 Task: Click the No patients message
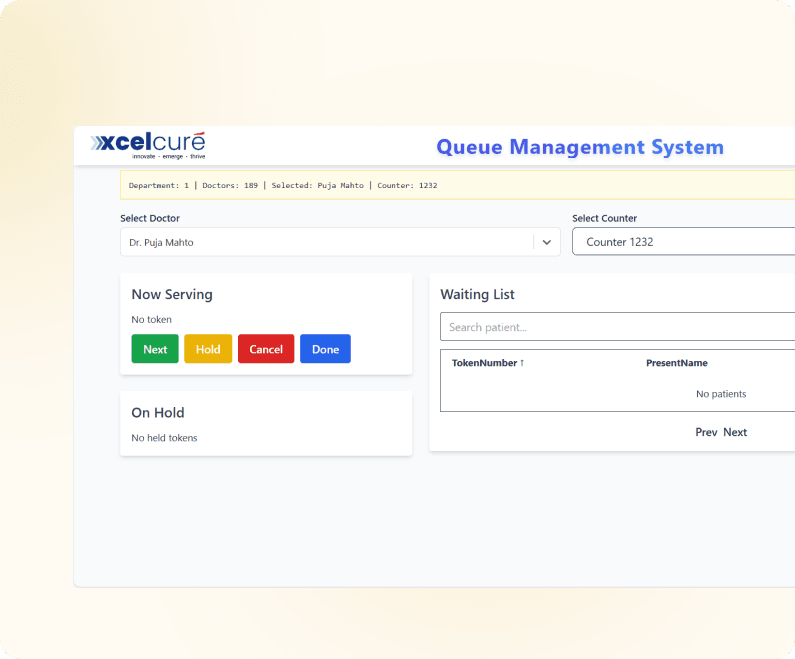click(721, 394)
